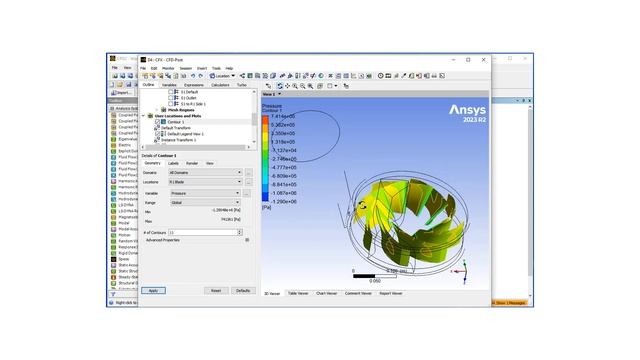This screenshot has height=360, width=640.
Task: Click the filter funnel icon in Workbench toolbox
Action: pyautogui.click(x=113, y=294)
